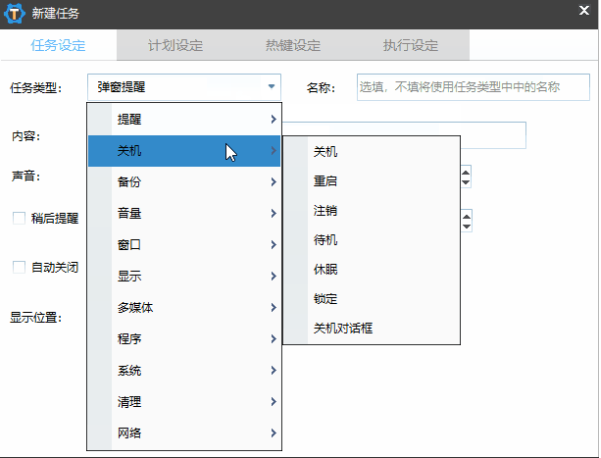601x458 pixels.
Task: Toggle the 稍后提醒 checkbox
Action: [18, 217]
